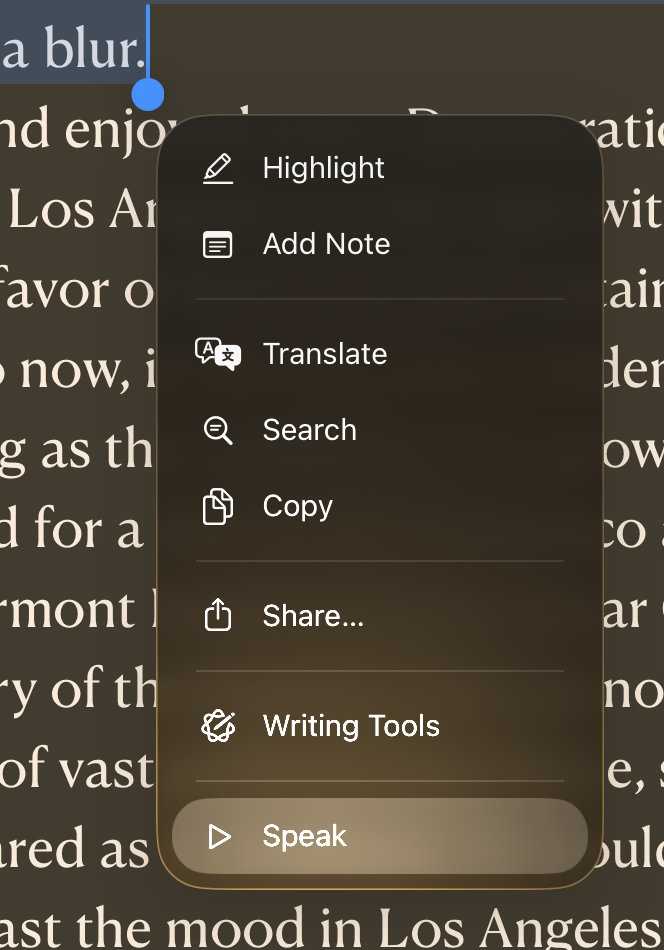664x950 pixels.
Task: Choose Highlight from the context menu
Action: point(323,168)
